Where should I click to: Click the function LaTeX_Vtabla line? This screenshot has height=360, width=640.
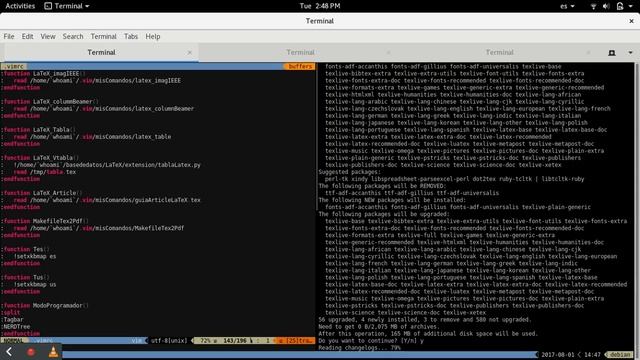click(x=40, y=158)
